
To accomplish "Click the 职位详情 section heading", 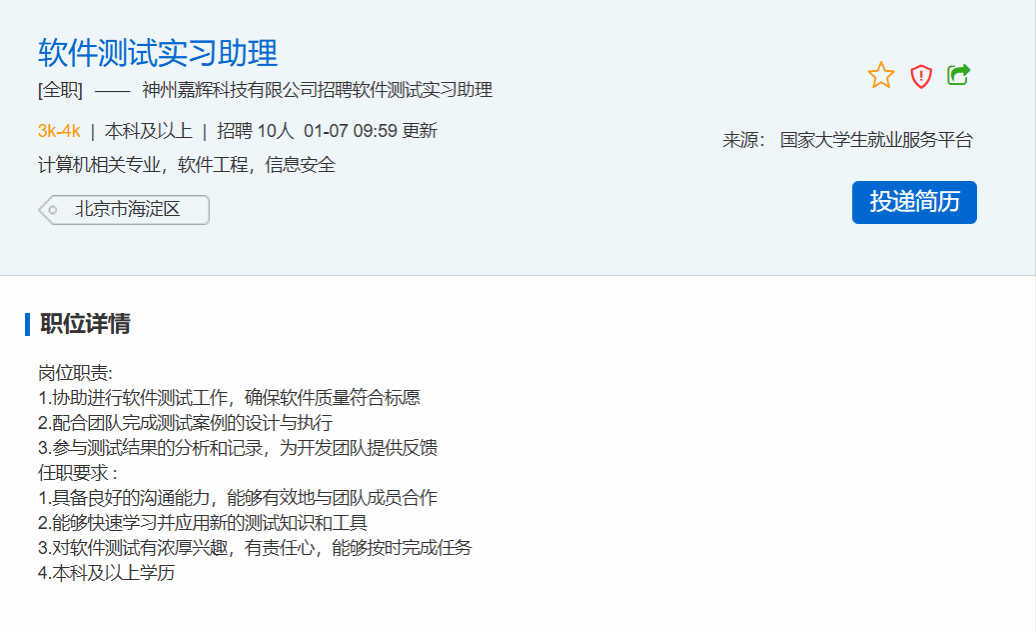I will click(85, 324).
